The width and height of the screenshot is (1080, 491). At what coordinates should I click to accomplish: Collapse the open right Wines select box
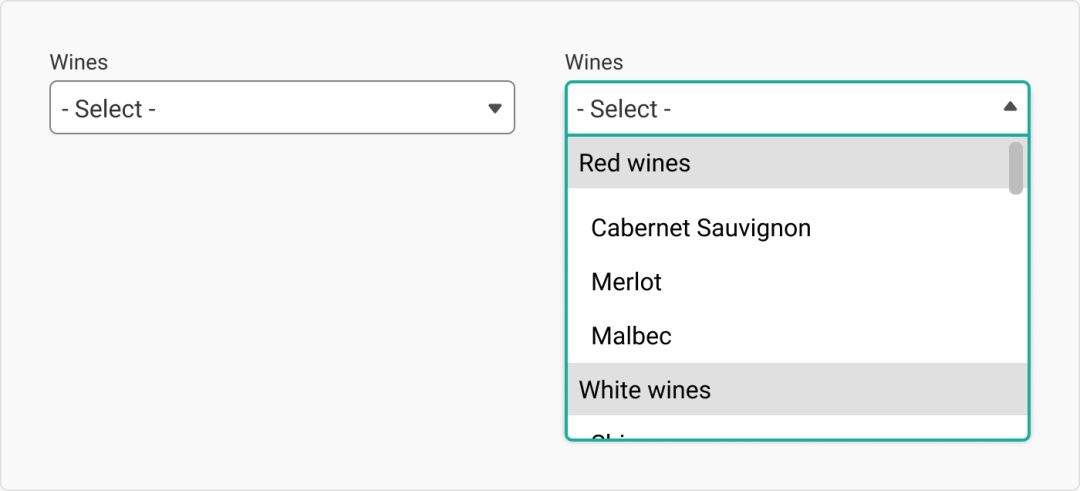click(796, 108)
